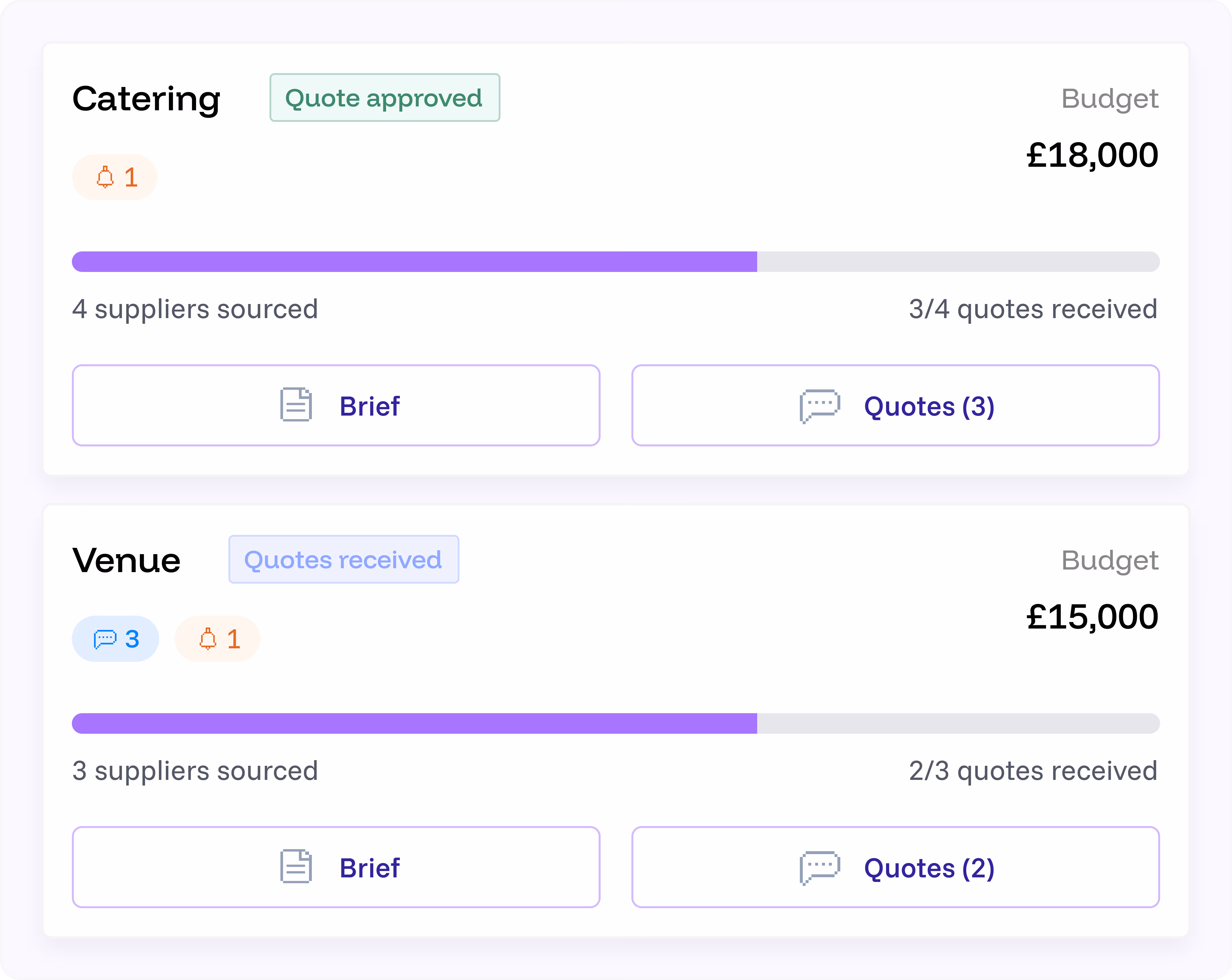This screenshot has height=980, width=1232.
Task: Click the £18,000 budget amount
Action: coord(1093,155)
